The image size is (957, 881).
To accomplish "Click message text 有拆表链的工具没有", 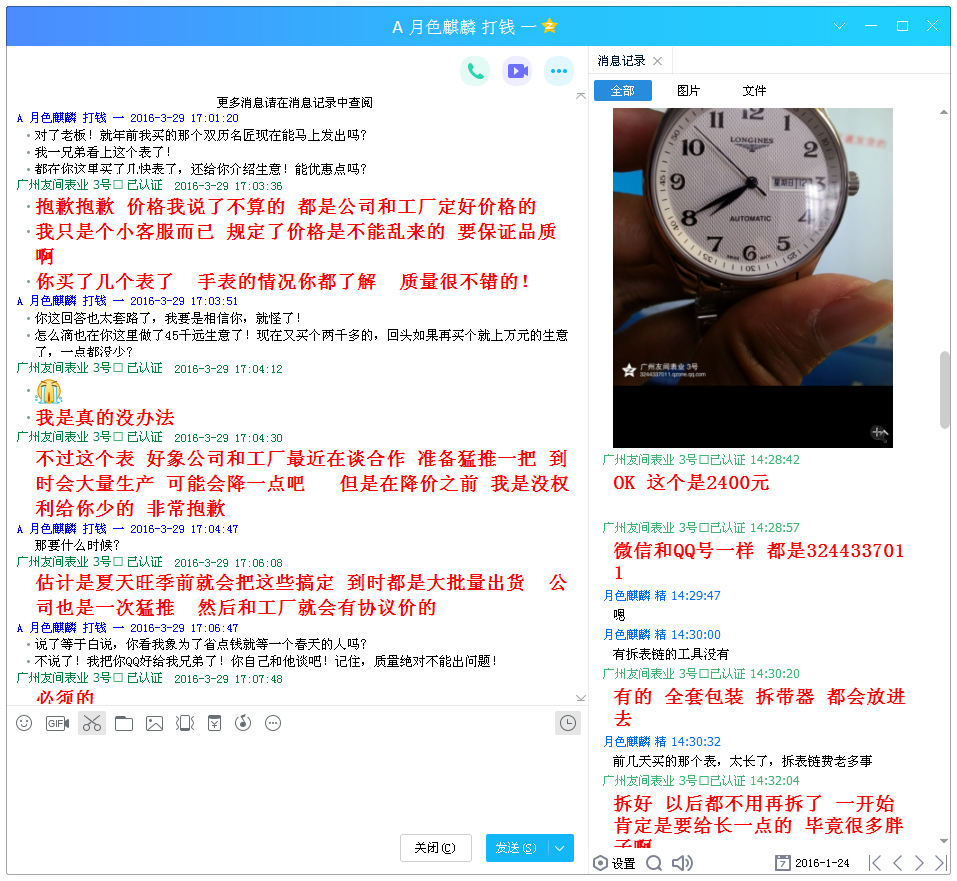I will click(671, 654).
